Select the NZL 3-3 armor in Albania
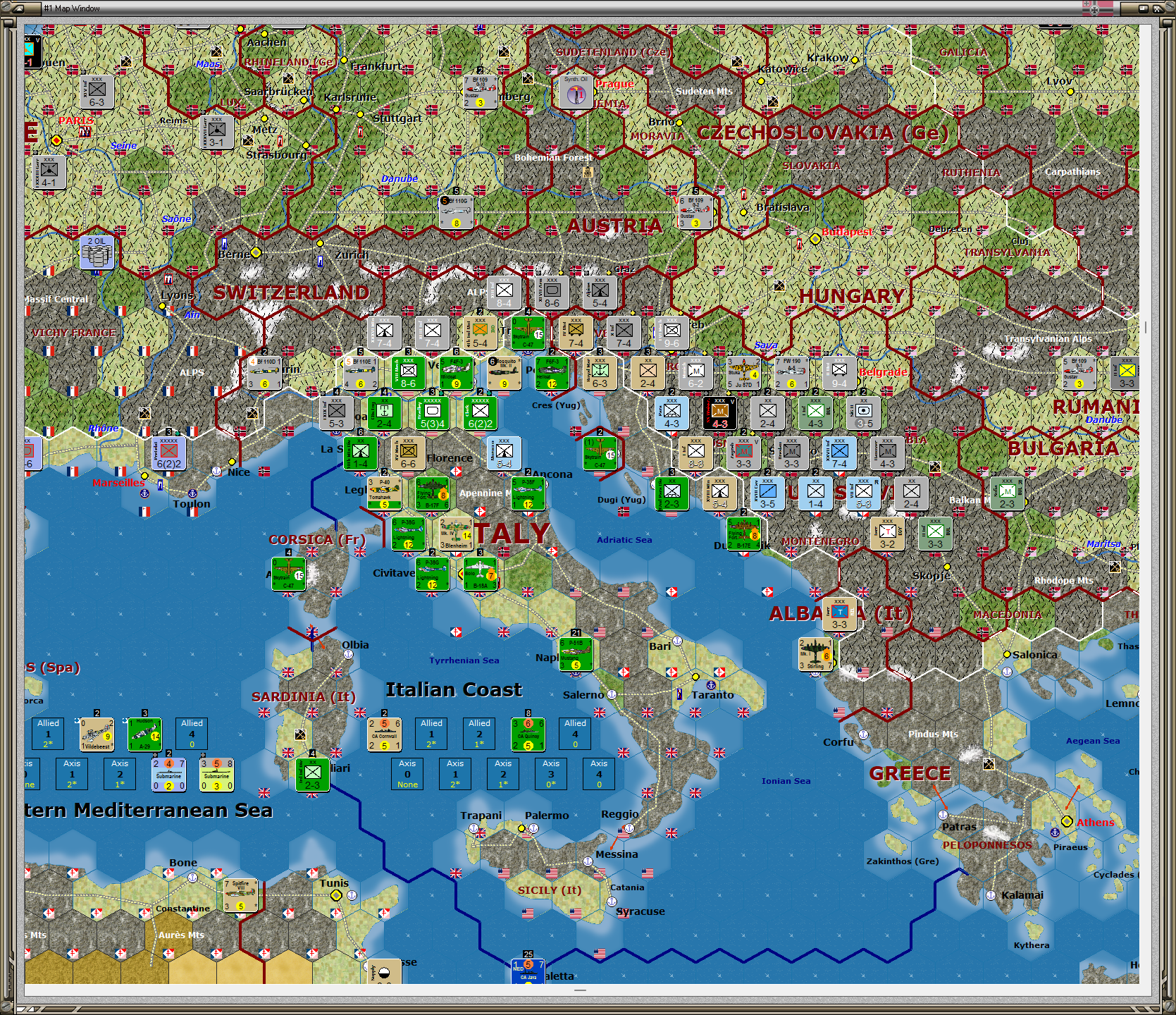The height and width of the screenshot is (1015, 1176). pos(839,614)
